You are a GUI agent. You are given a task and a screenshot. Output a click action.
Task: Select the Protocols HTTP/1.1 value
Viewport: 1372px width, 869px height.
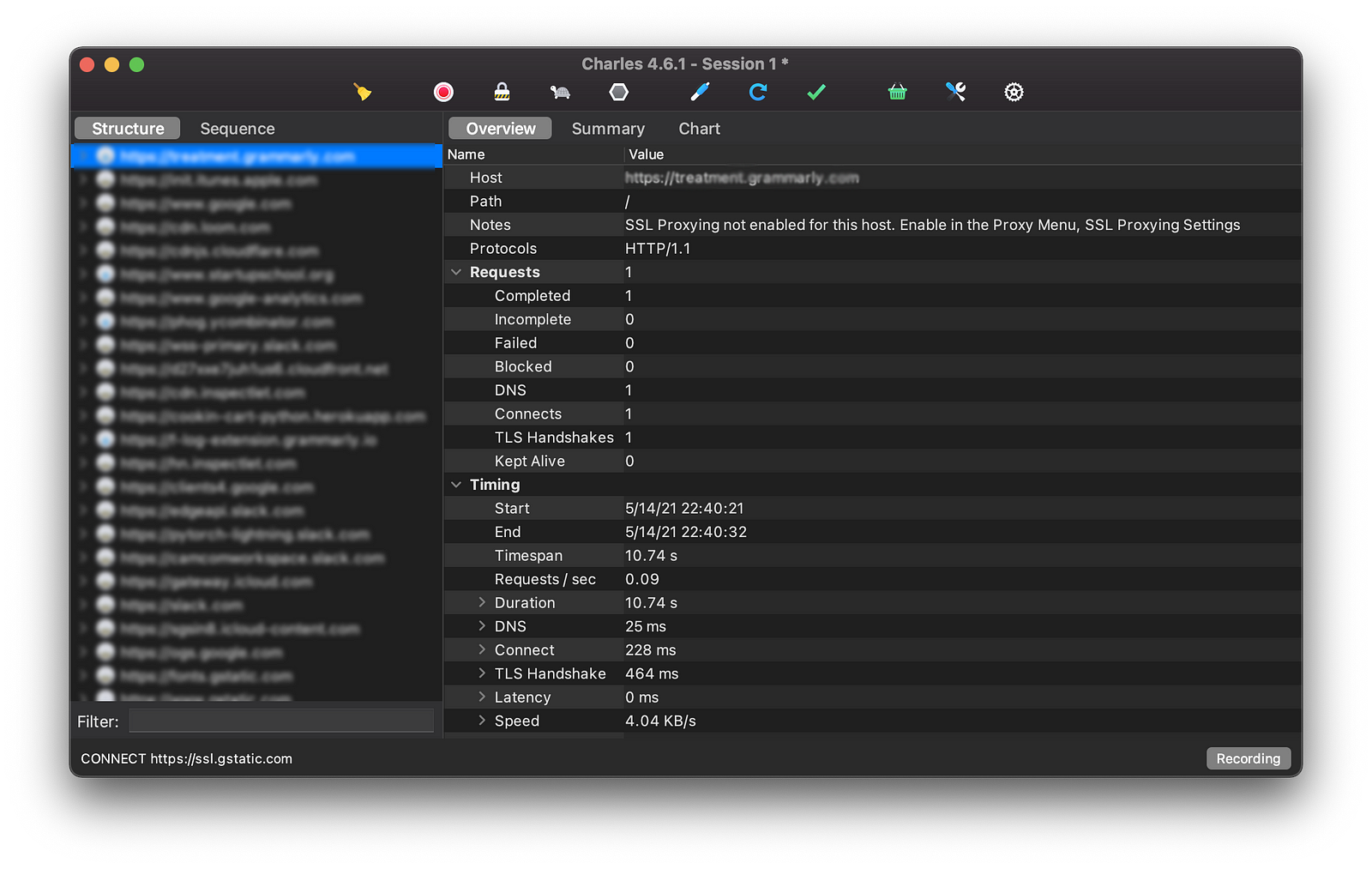(658, 249)
